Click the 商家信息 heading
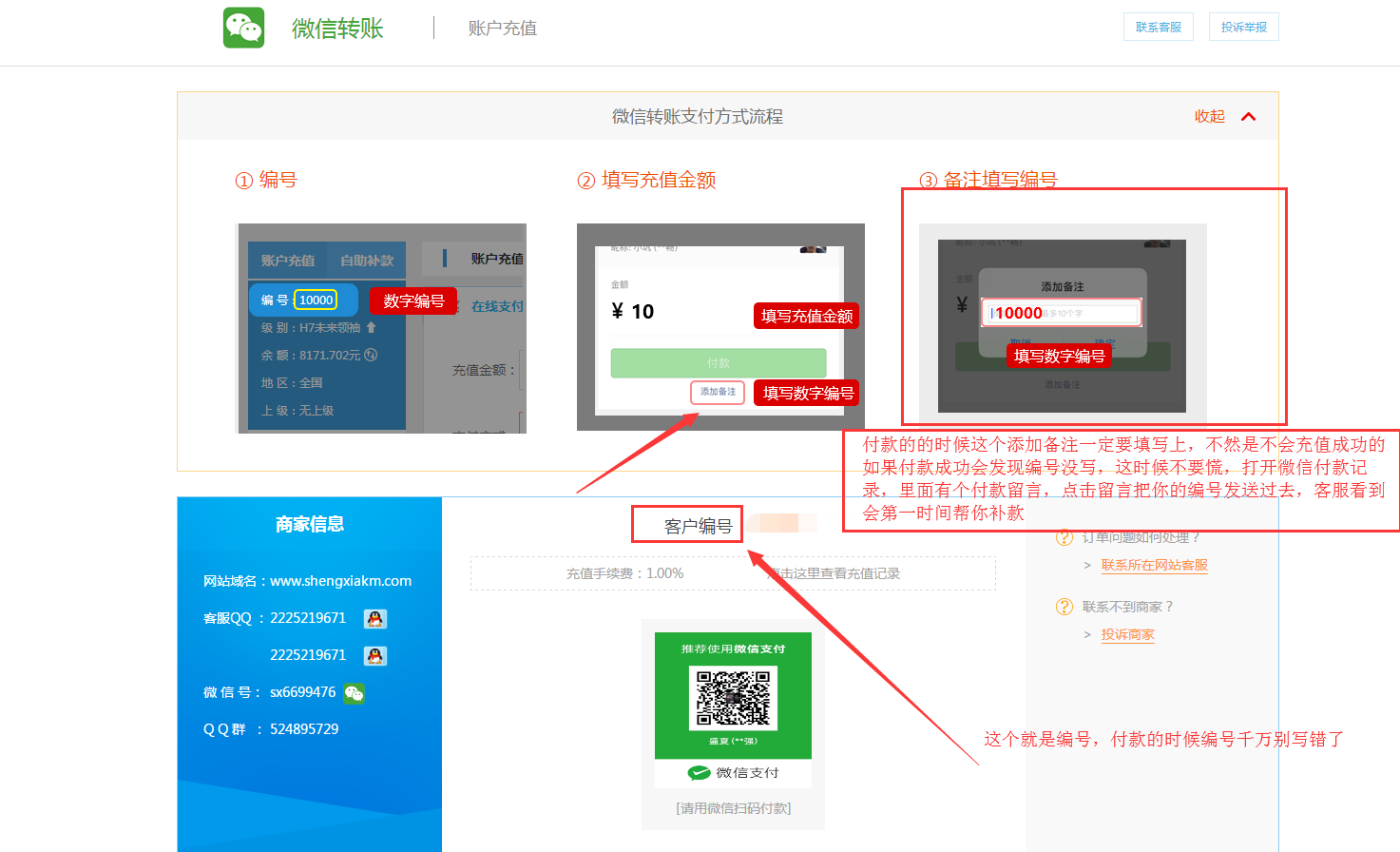 (310, 524)
